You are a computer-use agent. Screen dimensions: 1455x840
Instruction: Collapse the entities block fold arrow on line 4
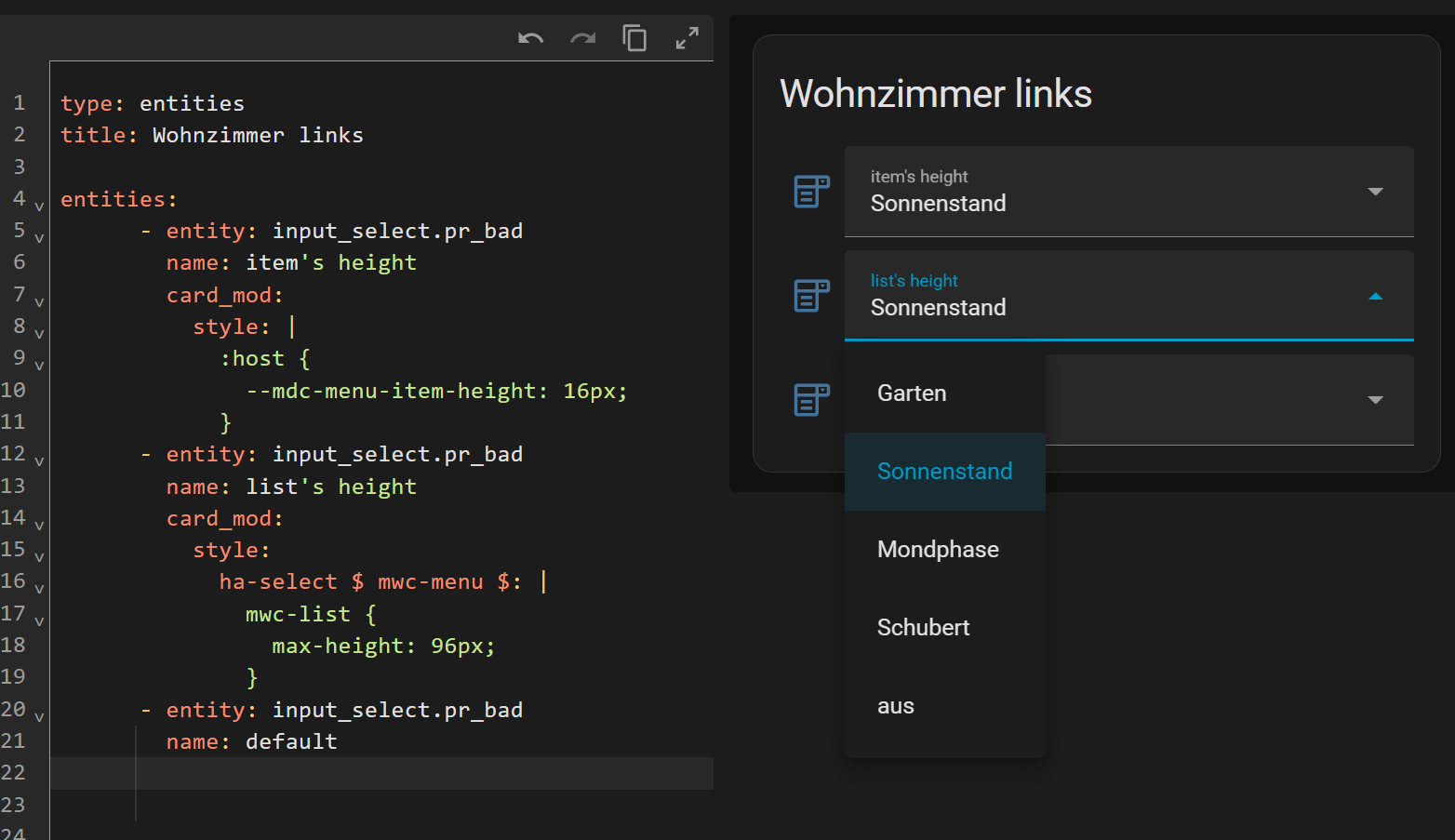pyautogui.click(x=39, y=206)
